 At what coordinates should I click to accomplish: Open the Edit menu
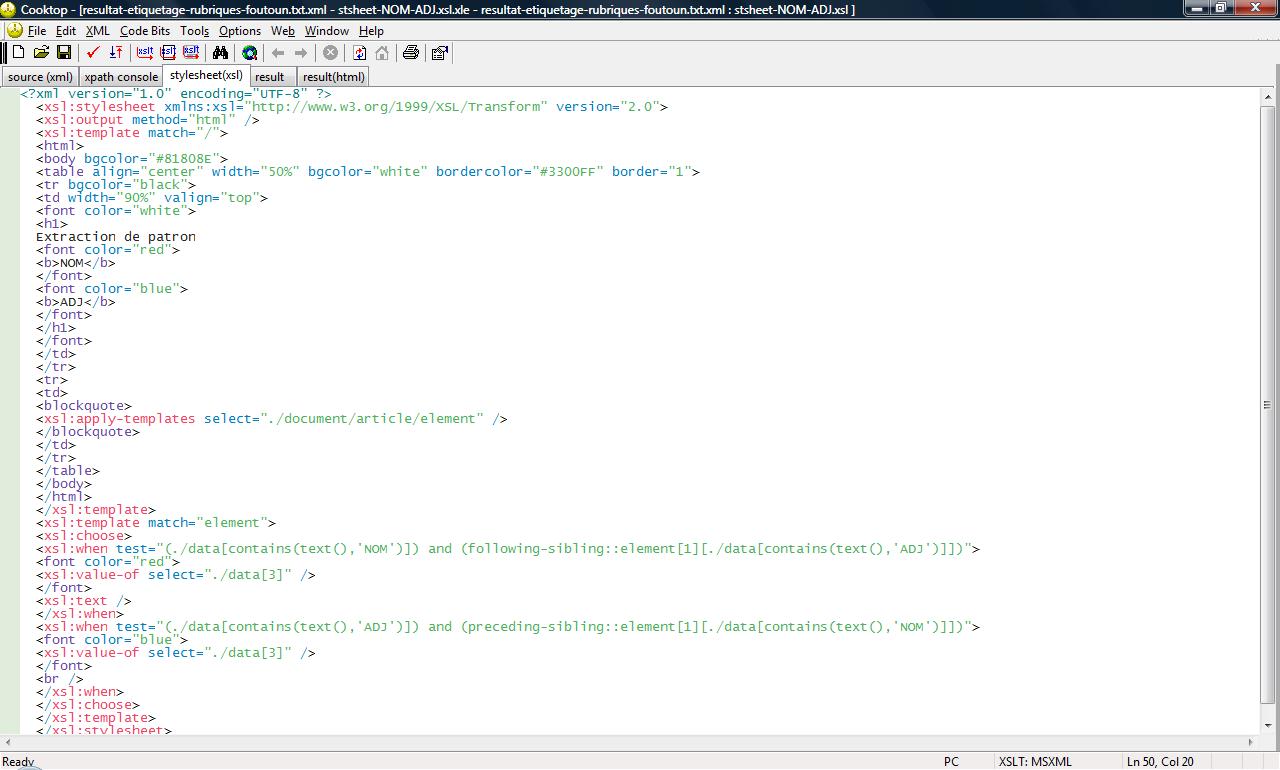point(66,31)
